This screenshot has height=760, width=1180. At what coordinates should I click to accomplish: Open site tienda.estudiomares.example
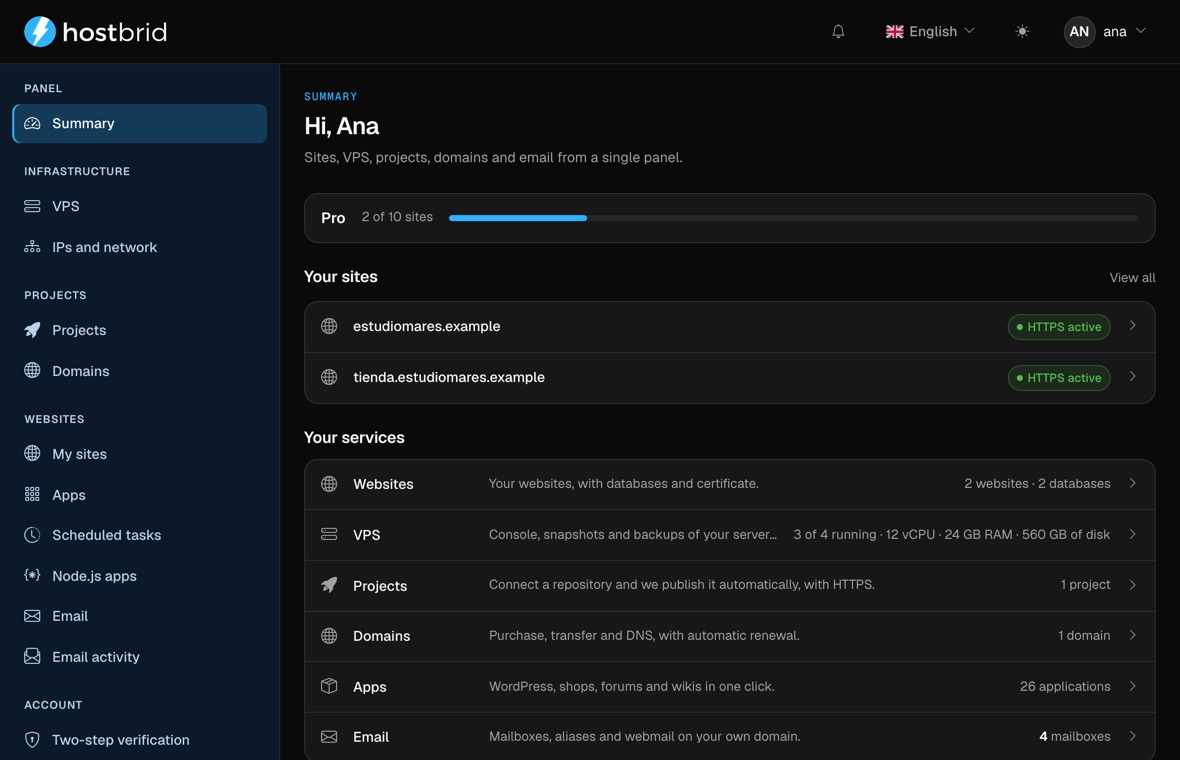pos(729,378)
